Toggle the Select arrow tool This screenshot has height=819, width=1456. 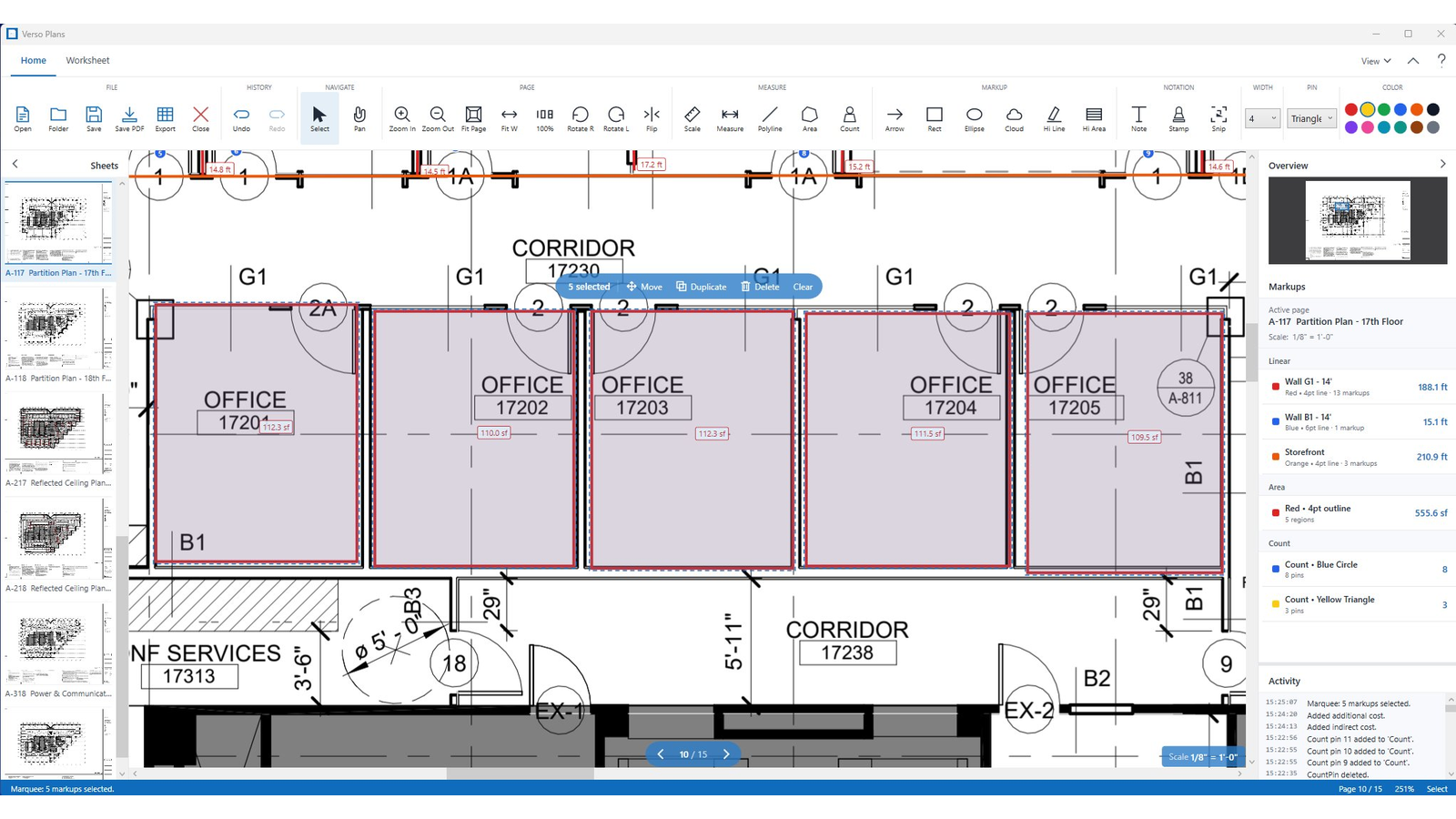point(319,118)
